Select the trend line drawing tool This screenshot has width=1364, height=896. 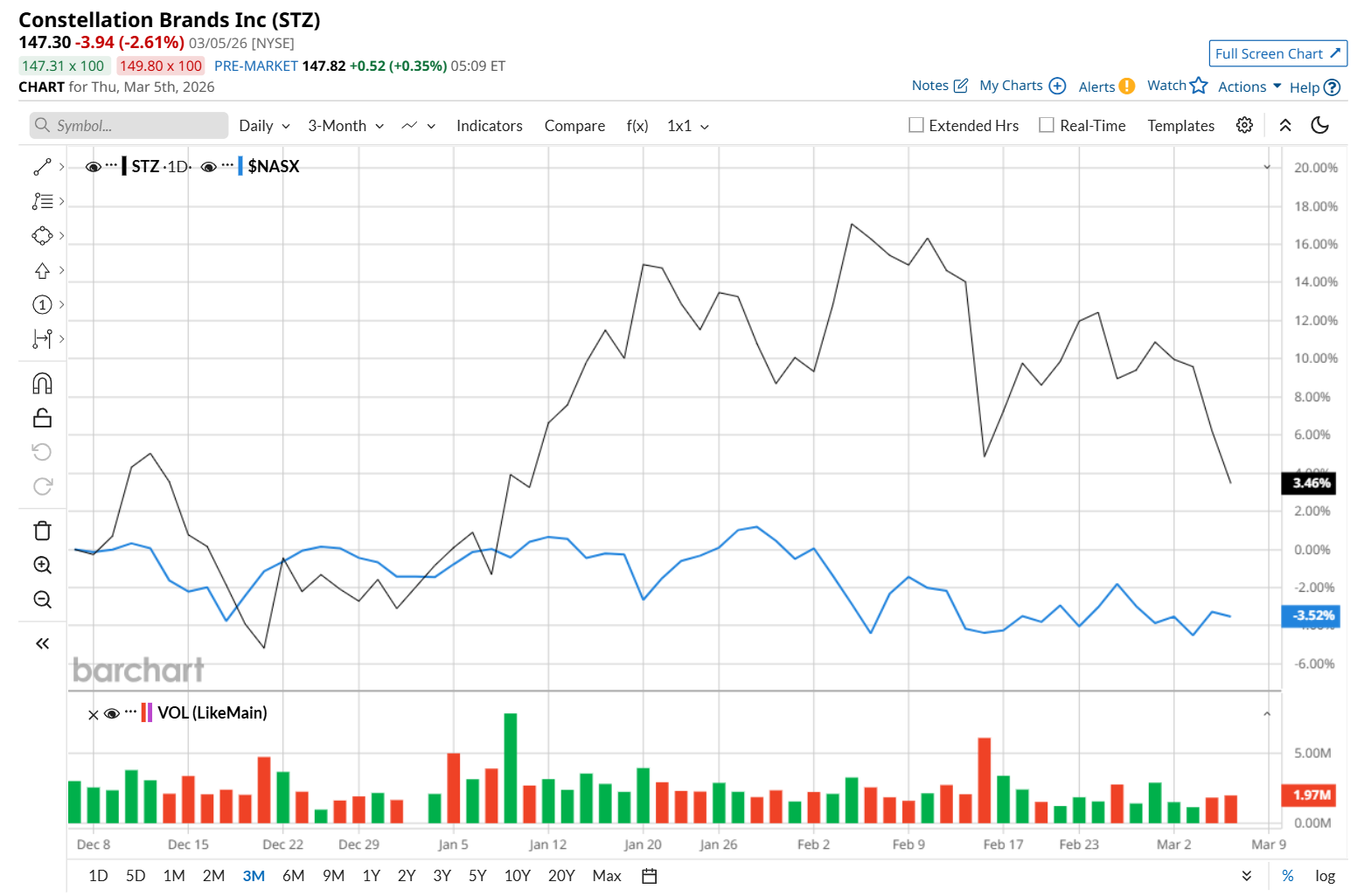(42, 167)
